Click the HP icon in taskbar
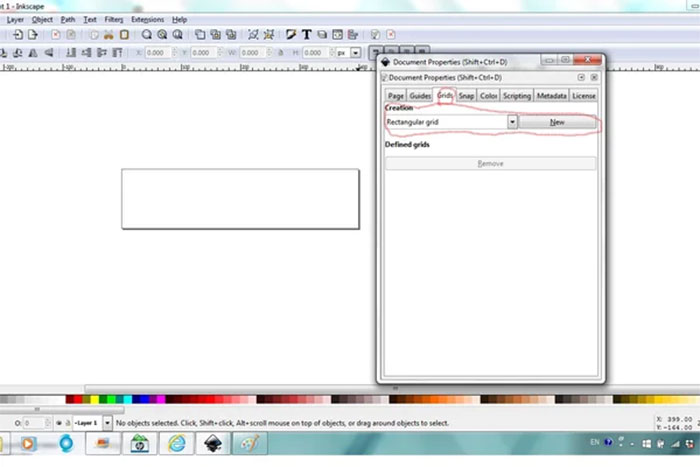The height and width of the screenshot is (467, 700). 141,442
